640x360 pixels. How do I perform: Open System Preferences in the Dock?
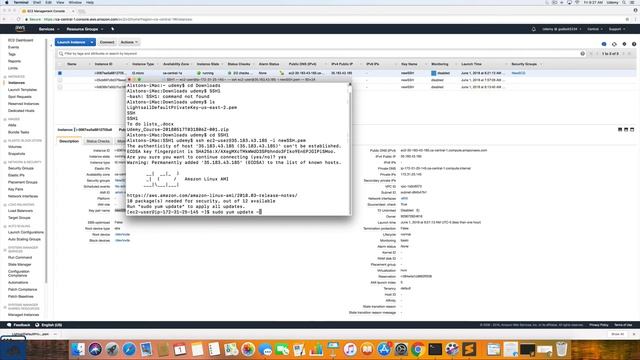(401, 349)
